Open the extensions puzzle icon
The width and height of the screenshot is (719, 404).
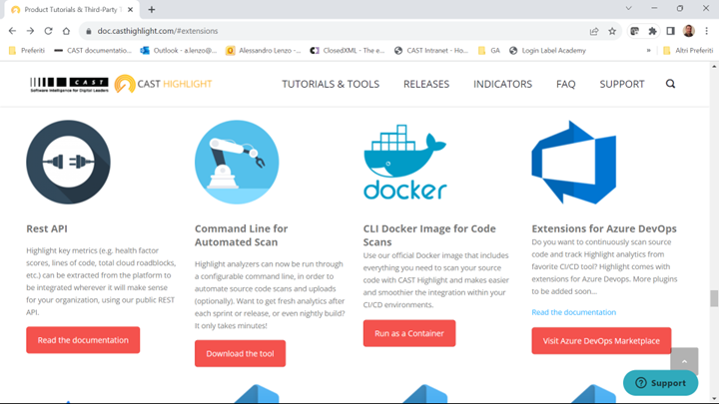(652, 31)
